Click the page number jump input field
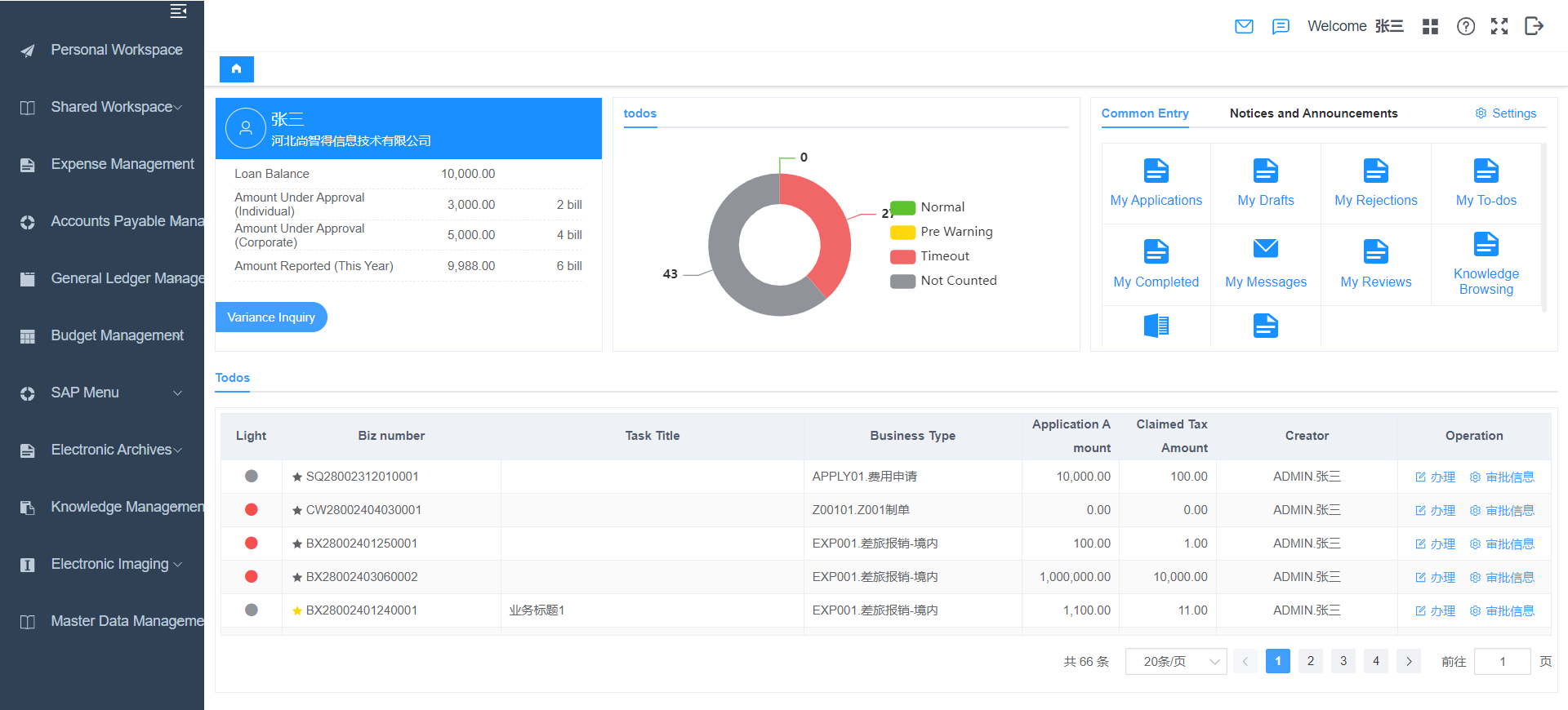1568x710 pixels. pyautogui.click(x=1503, y=661)
